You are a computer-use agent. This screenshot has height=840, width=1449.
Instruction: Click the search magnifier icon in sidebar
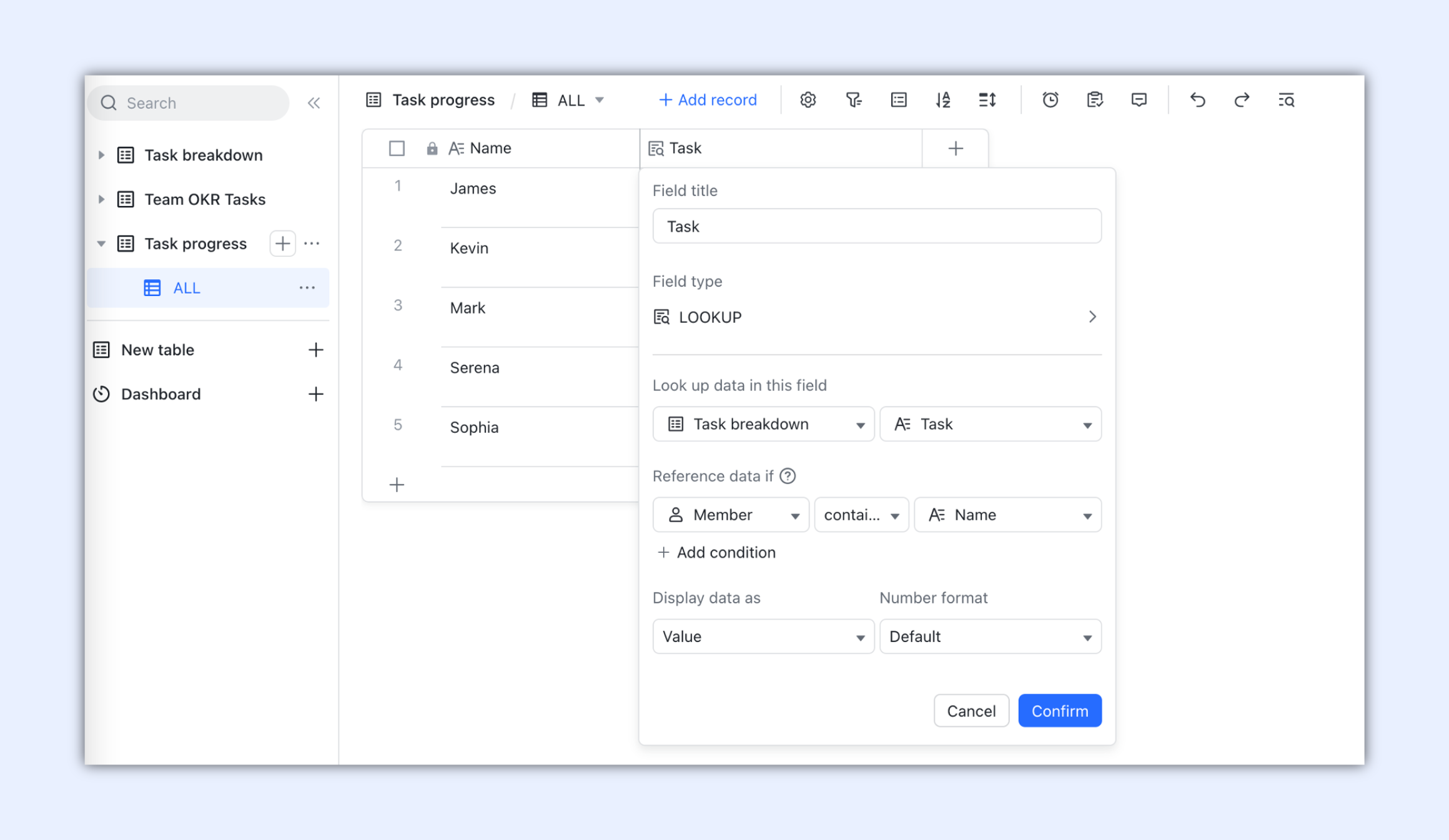click(x=109, y=102)
